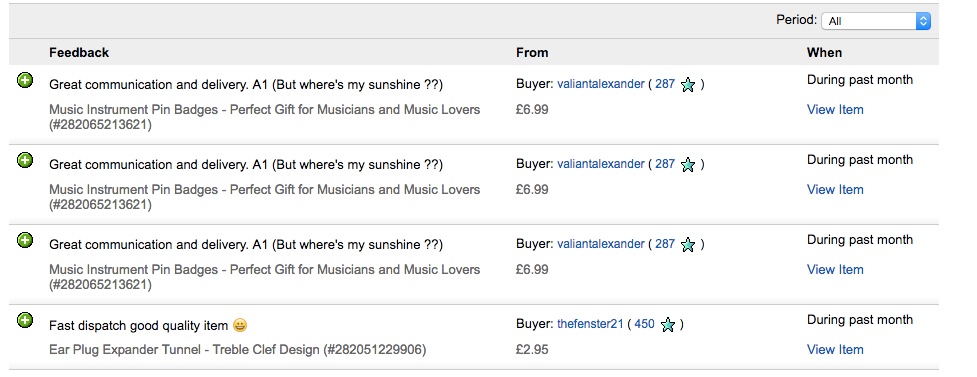This screenshot has width=977, height=377.
Task: Click View Item in the third Pin Badges row
Action: (x=835, y=270)
